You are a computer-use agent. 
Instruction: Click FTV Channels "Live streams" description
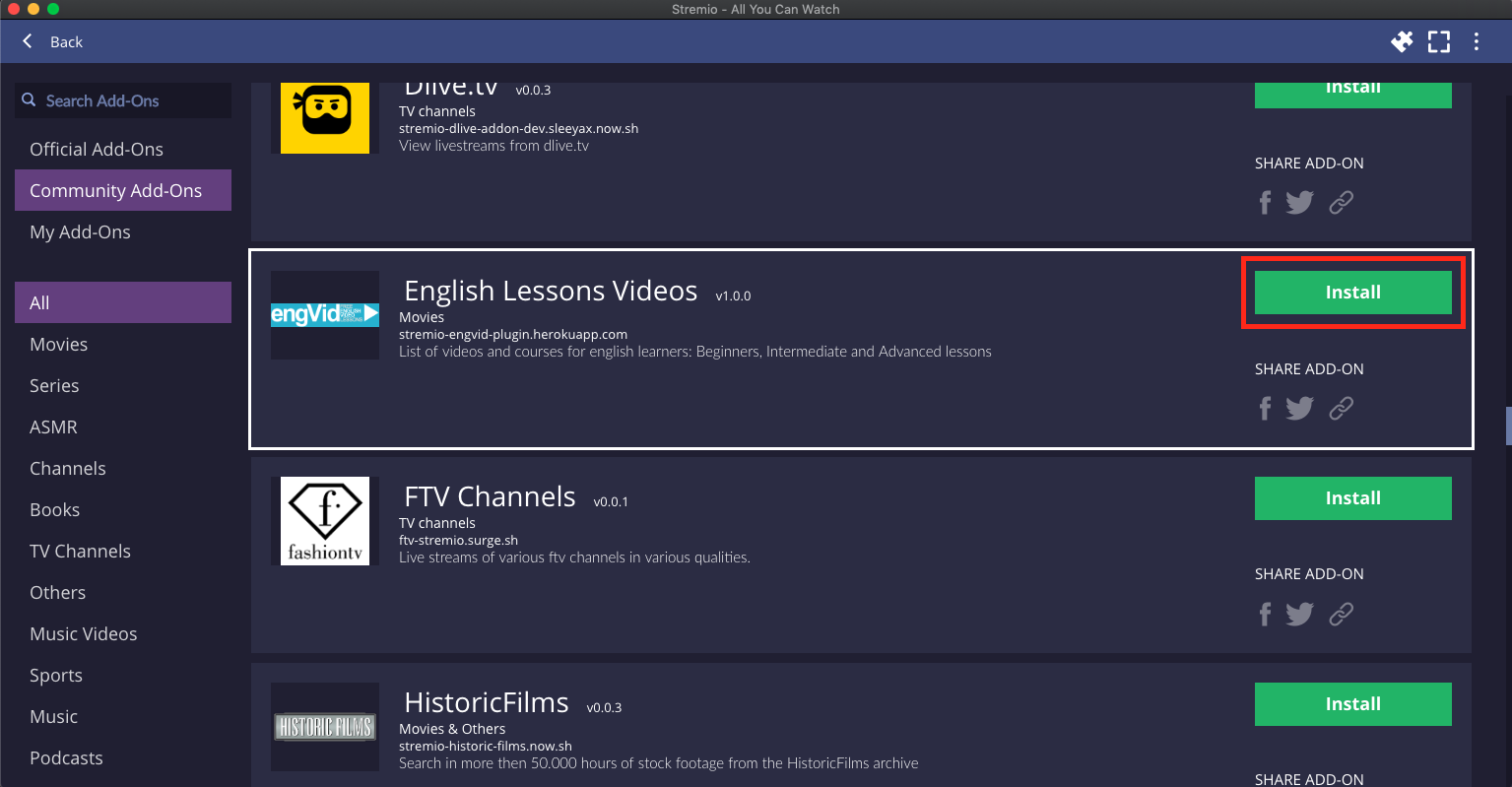pyautogui.click(x=574, y=557)
